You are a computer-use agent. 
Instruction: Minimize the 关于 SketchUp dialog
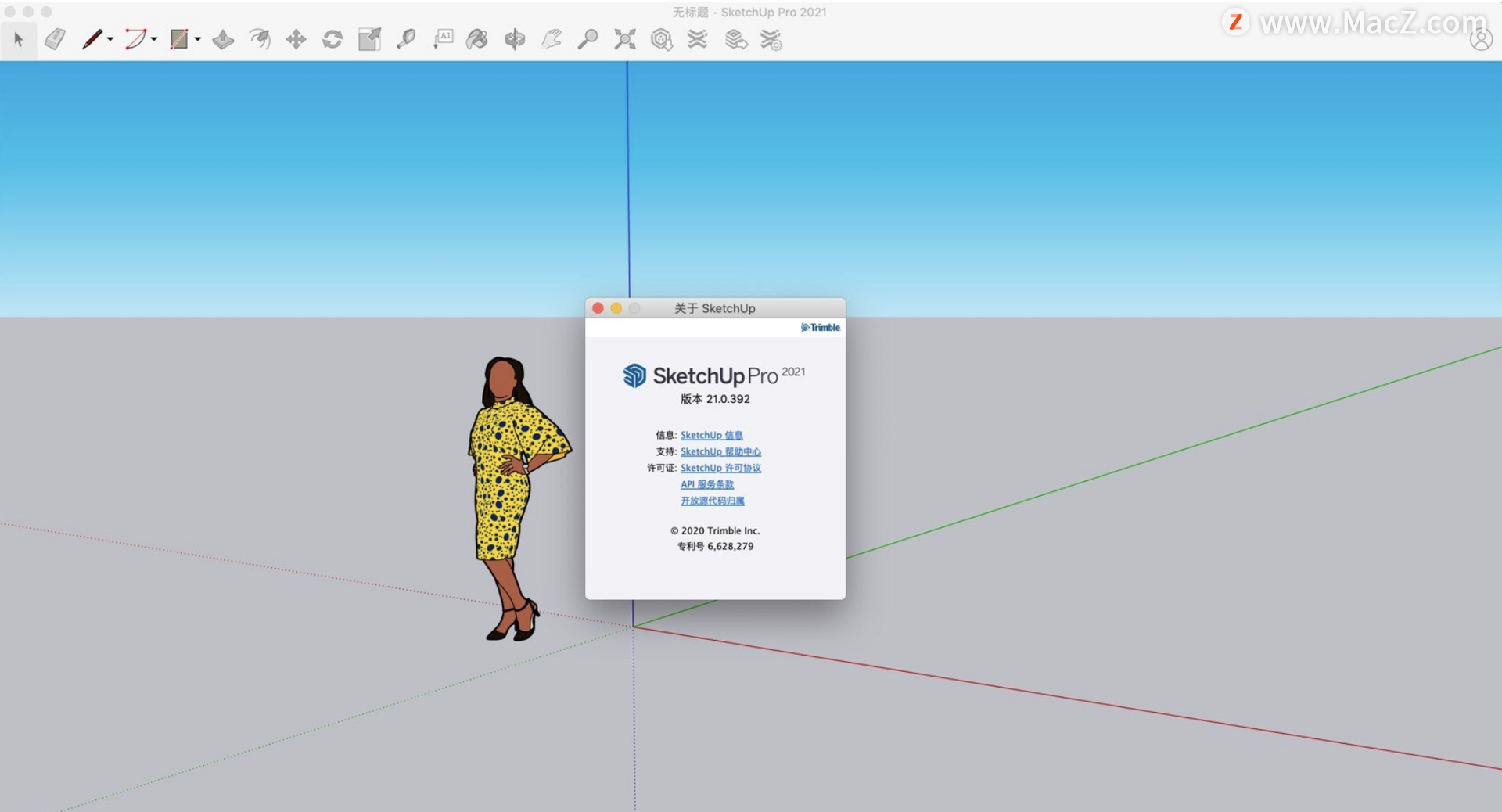[616, 308]
